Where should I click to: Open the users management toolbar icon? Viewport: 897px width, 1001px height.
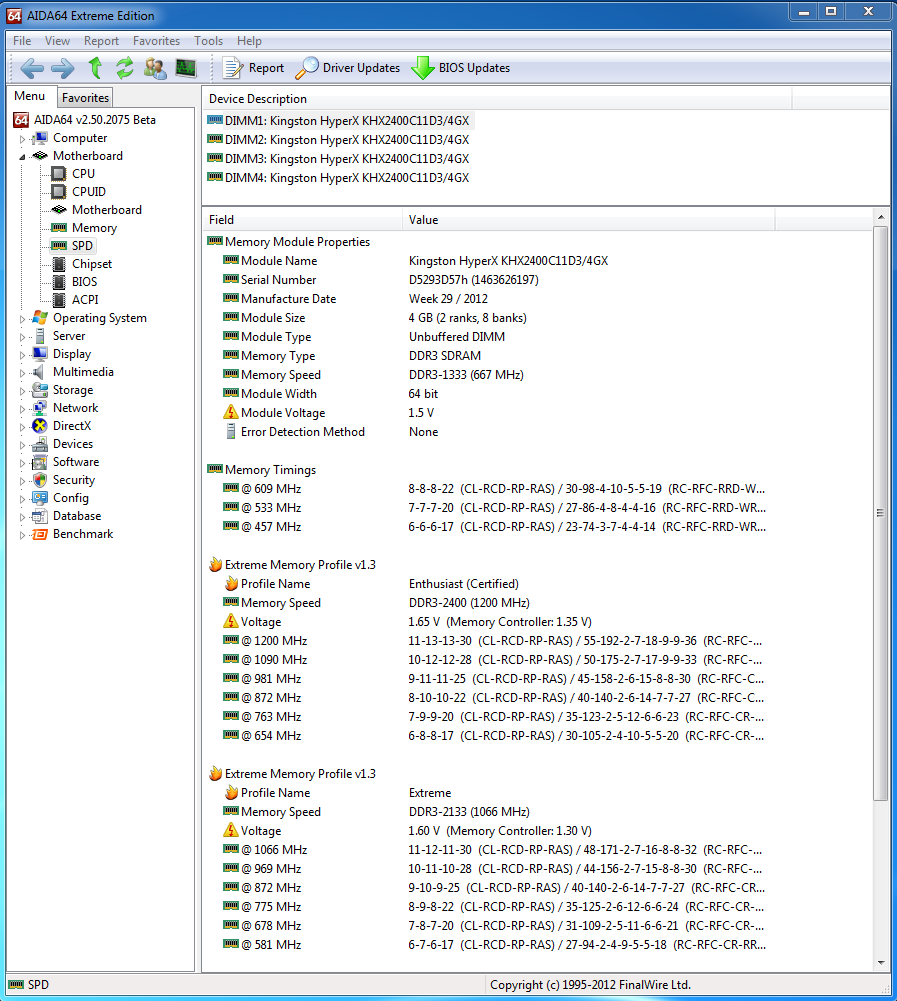click(x=155, y=68)
